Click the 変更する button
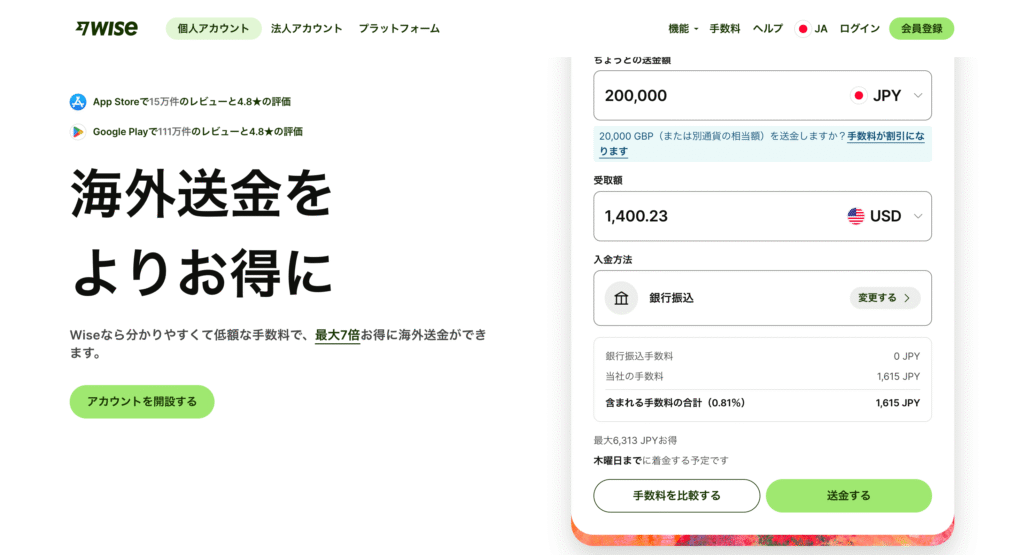 coord(884,298)
